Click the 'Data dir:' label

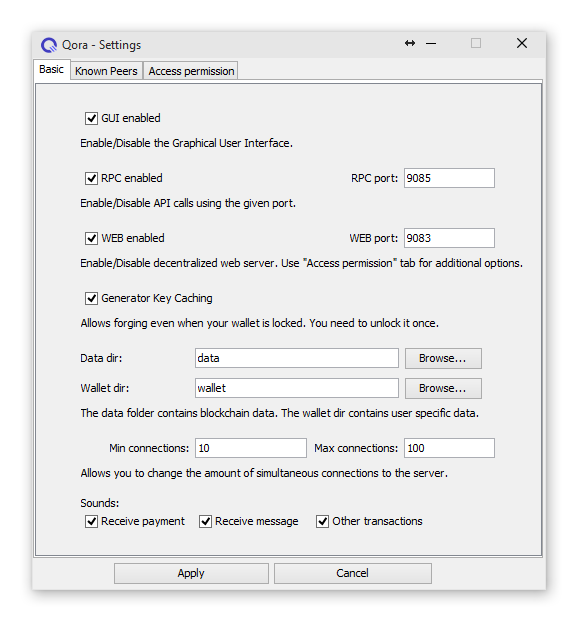[101, 358]
